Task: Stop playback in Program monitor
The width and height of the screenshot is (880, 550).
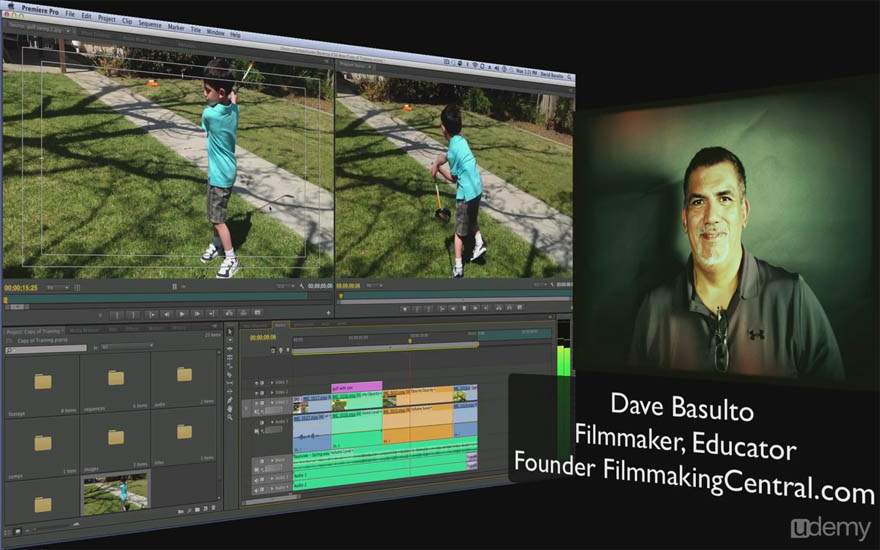Action: (x=464, y=308)
